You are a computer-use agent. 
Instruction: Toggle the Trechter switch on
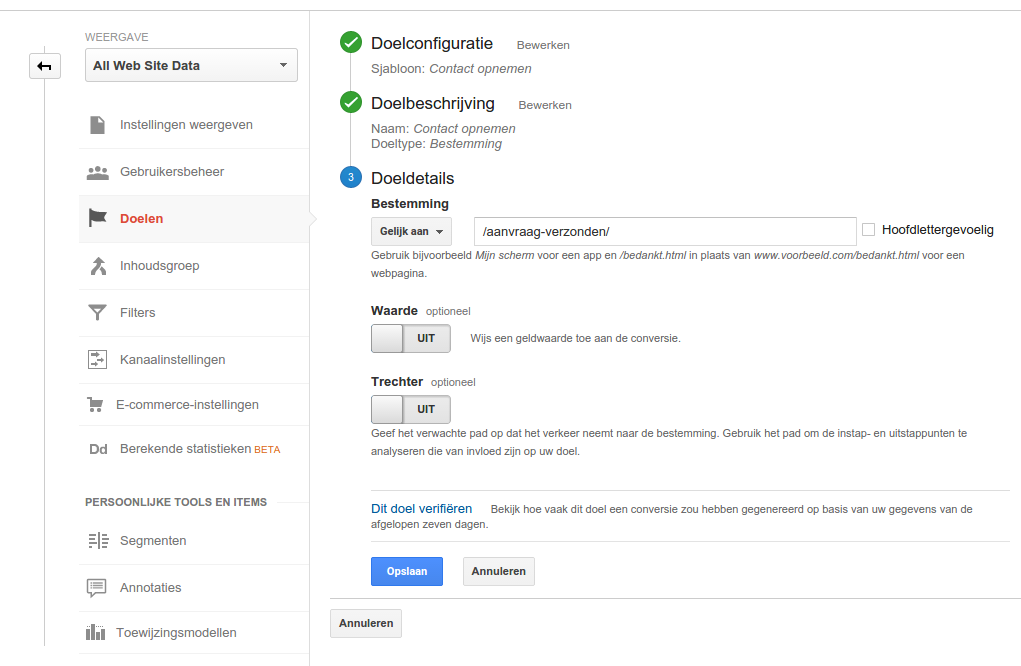[410, 409]
